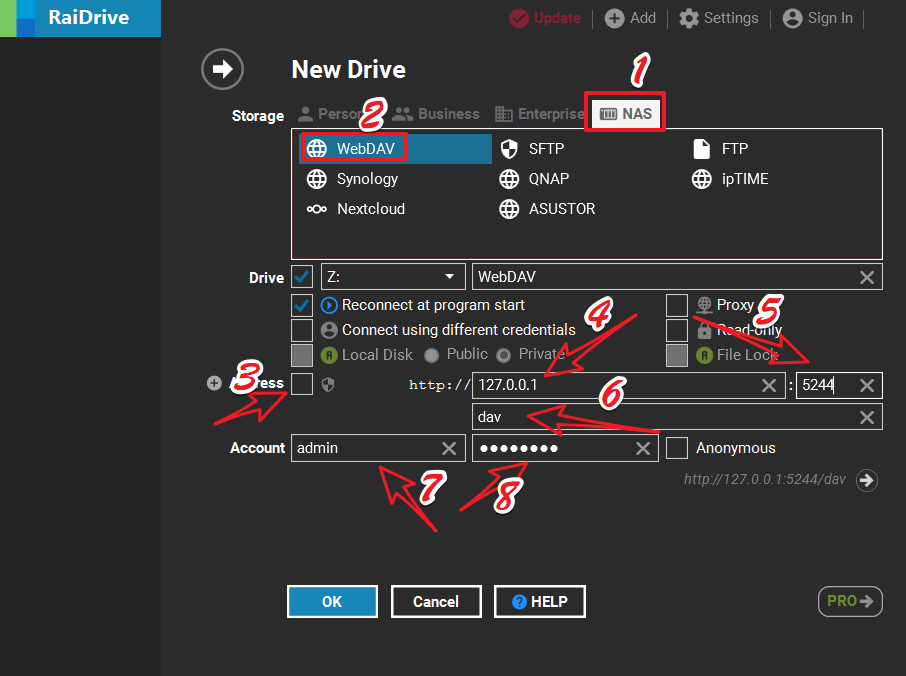
Task: Click the Cancel button
Action: point(436,601)
